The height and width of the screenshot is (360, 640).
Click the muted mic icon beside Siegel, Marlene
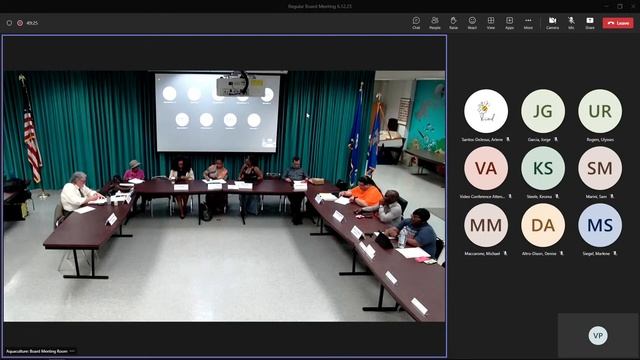tap(615, 253)
